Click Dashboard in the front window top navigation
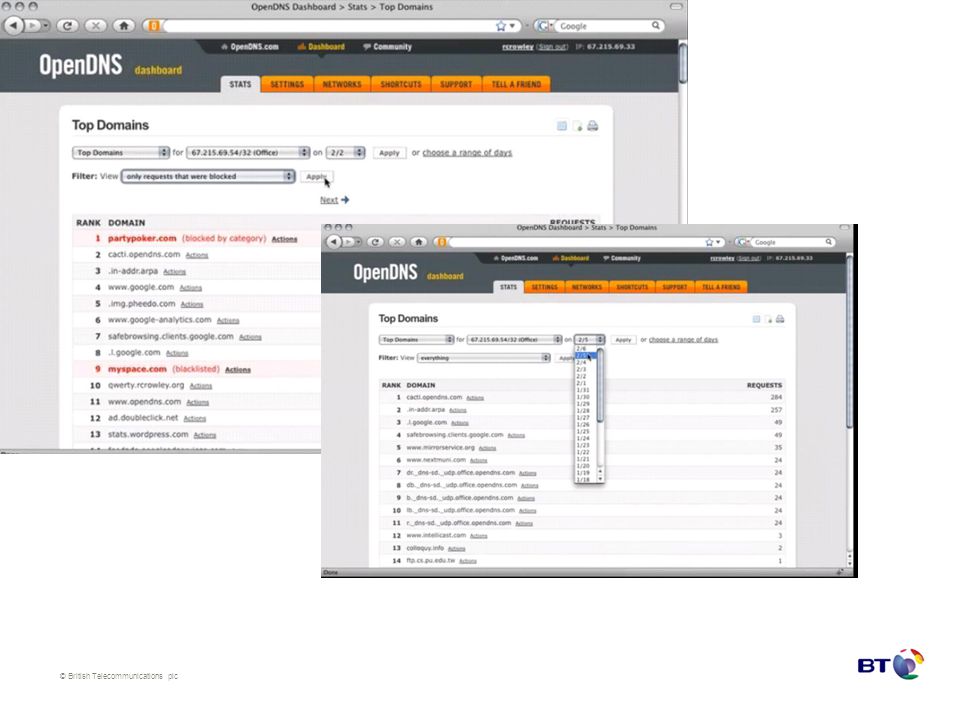 point(571,258)
